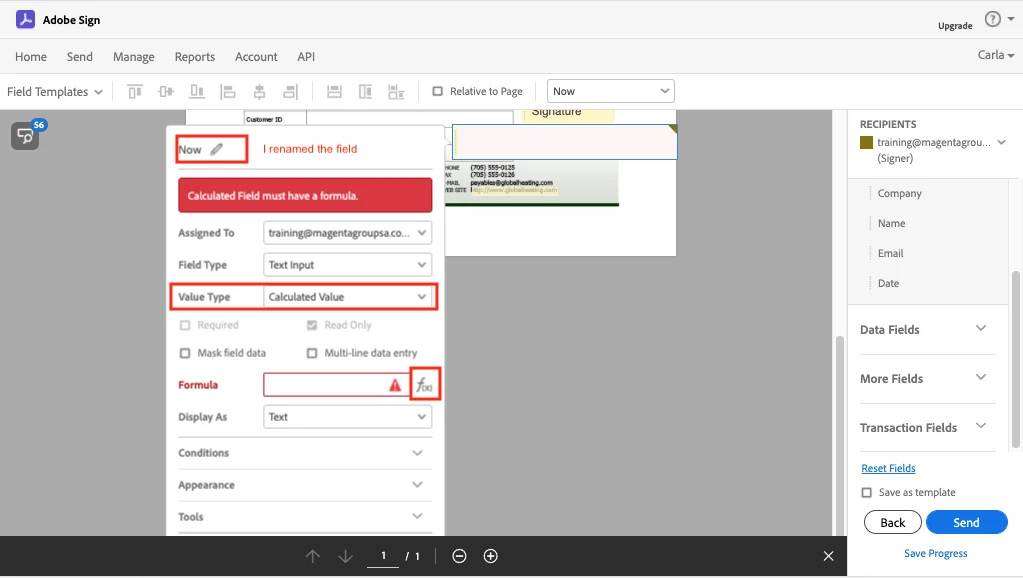Select the highlighted field on the document

tap(564, 142)
